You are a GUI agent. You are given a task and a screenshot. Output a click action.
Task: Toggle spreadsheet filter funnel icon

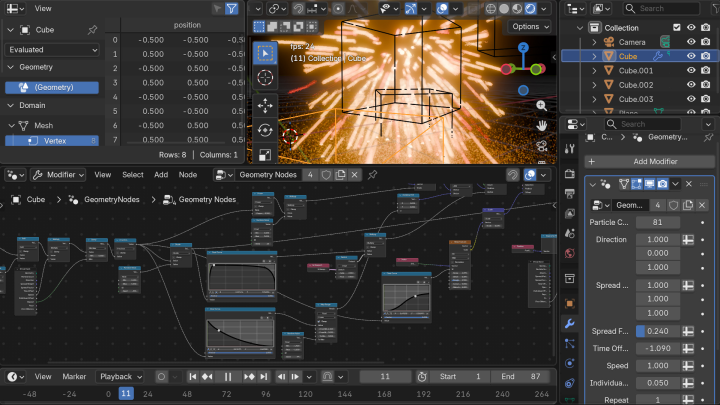(x=231, y=8)
